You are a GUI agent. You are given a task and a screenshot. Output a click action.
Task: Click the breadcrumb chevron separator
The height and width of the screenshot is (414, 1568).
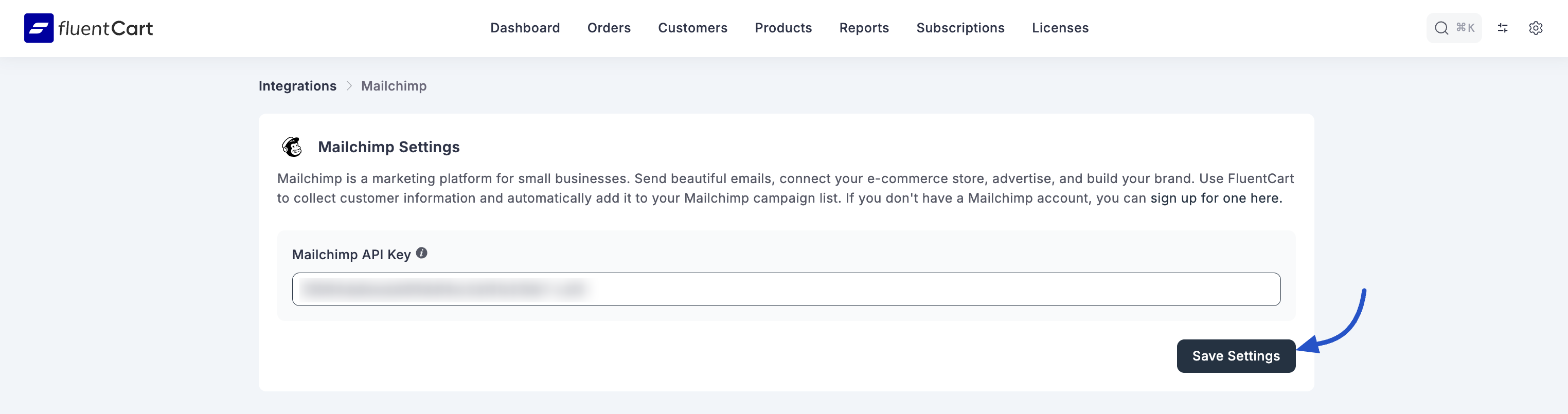[349, 86]
